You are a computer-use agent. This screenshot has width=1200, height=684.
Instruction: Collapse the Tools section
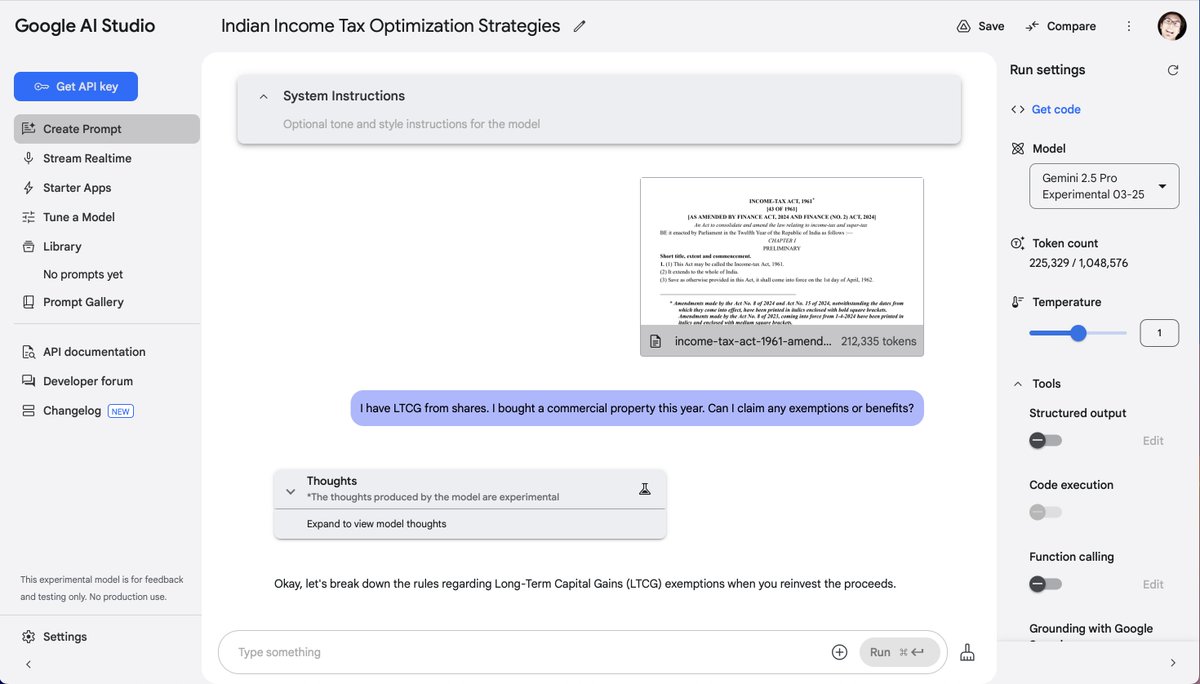1018,384
